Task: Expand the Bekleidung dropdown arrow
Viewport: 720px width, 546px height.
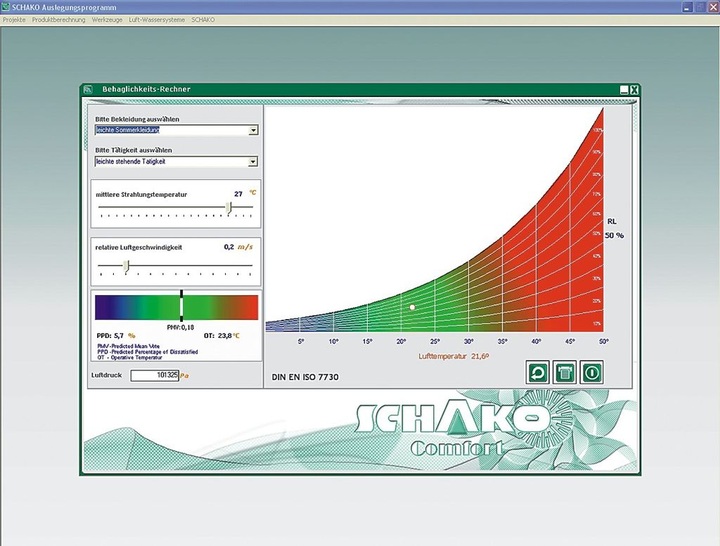Action: click(253, 130)
